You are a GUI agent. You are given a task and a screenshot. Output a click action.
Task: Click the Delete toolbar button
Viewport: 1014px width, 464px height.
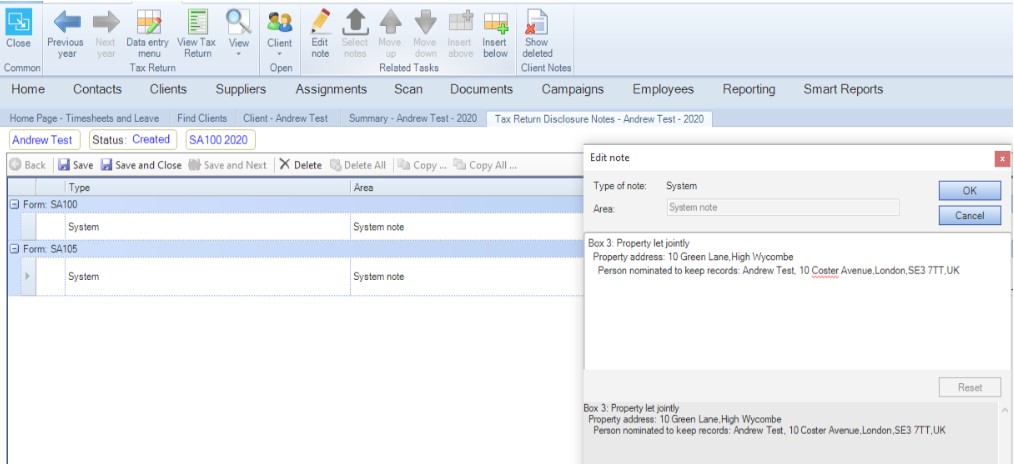coord(300,165)
